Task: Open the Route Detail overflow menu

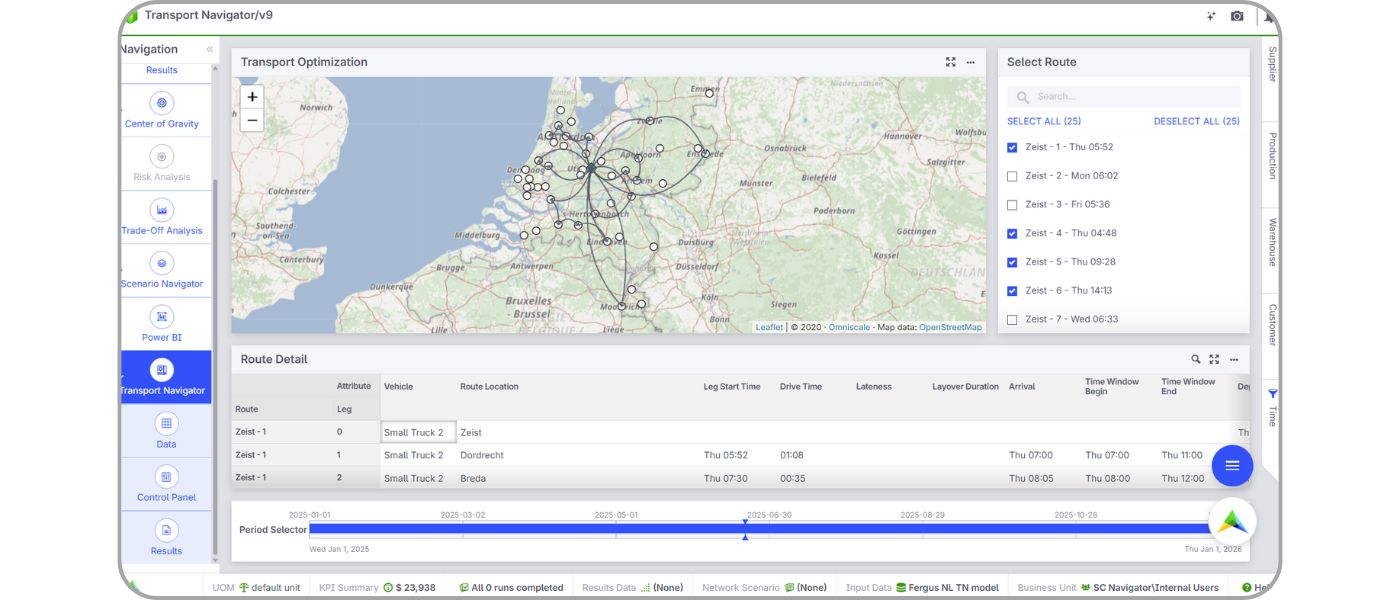Action: [1232, 359]
